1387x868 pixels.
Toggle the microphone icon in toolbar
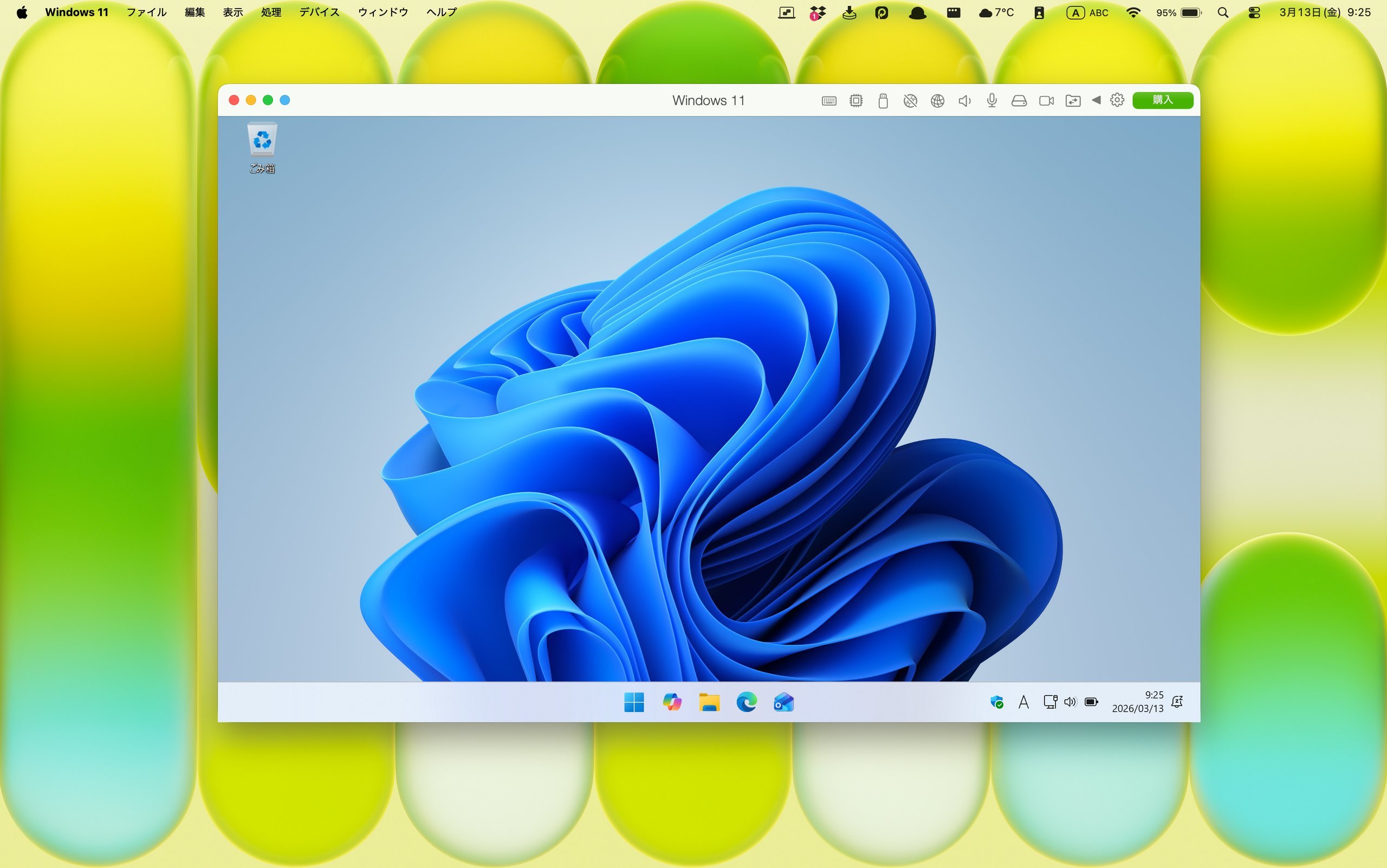[x=991, y=101]
